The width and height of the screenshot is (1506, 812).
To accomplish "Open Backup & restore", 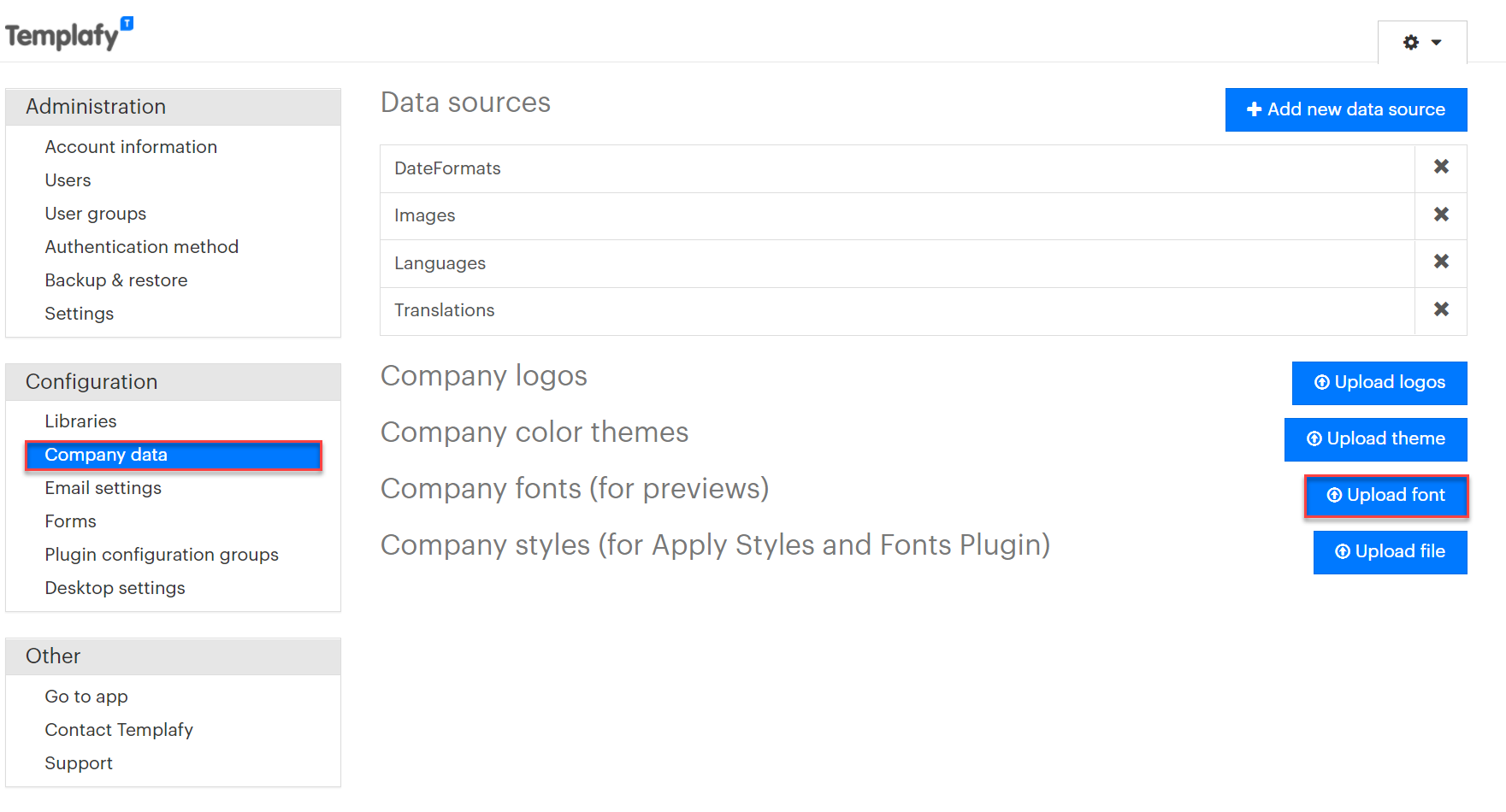I will (x=115, y=280).
